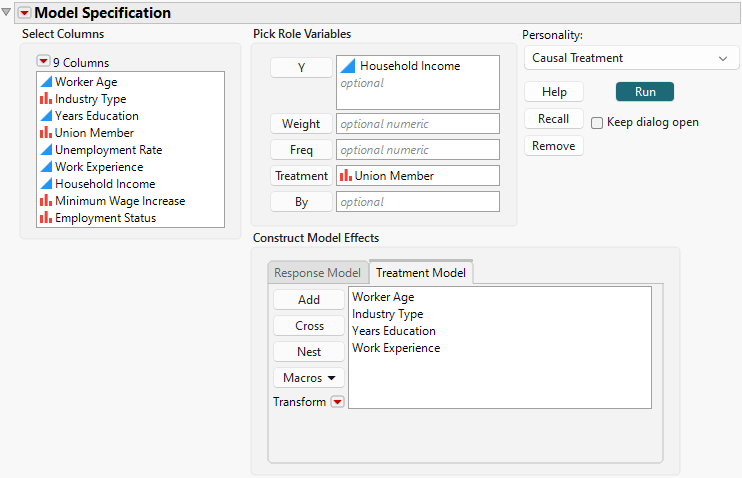Open the Macros dropdown menu
Viewport: 742px width, 478px height.
(x=309, y=378)
